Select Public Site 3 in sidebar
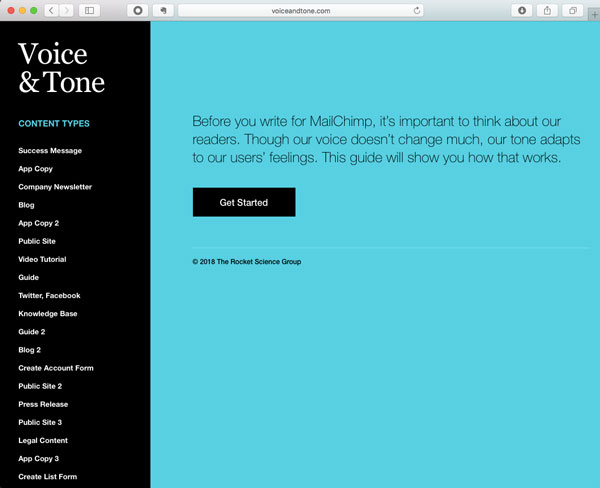This screenshot has height=488, width=600. (40, 422)
